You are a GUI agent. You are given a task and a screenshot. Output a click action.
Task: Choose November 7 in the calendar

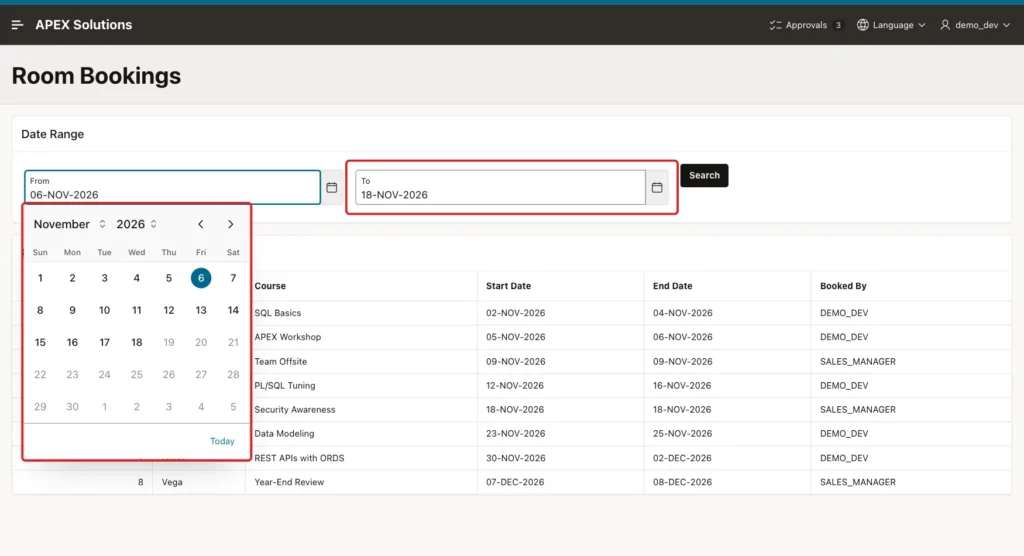tap(233, 278)
